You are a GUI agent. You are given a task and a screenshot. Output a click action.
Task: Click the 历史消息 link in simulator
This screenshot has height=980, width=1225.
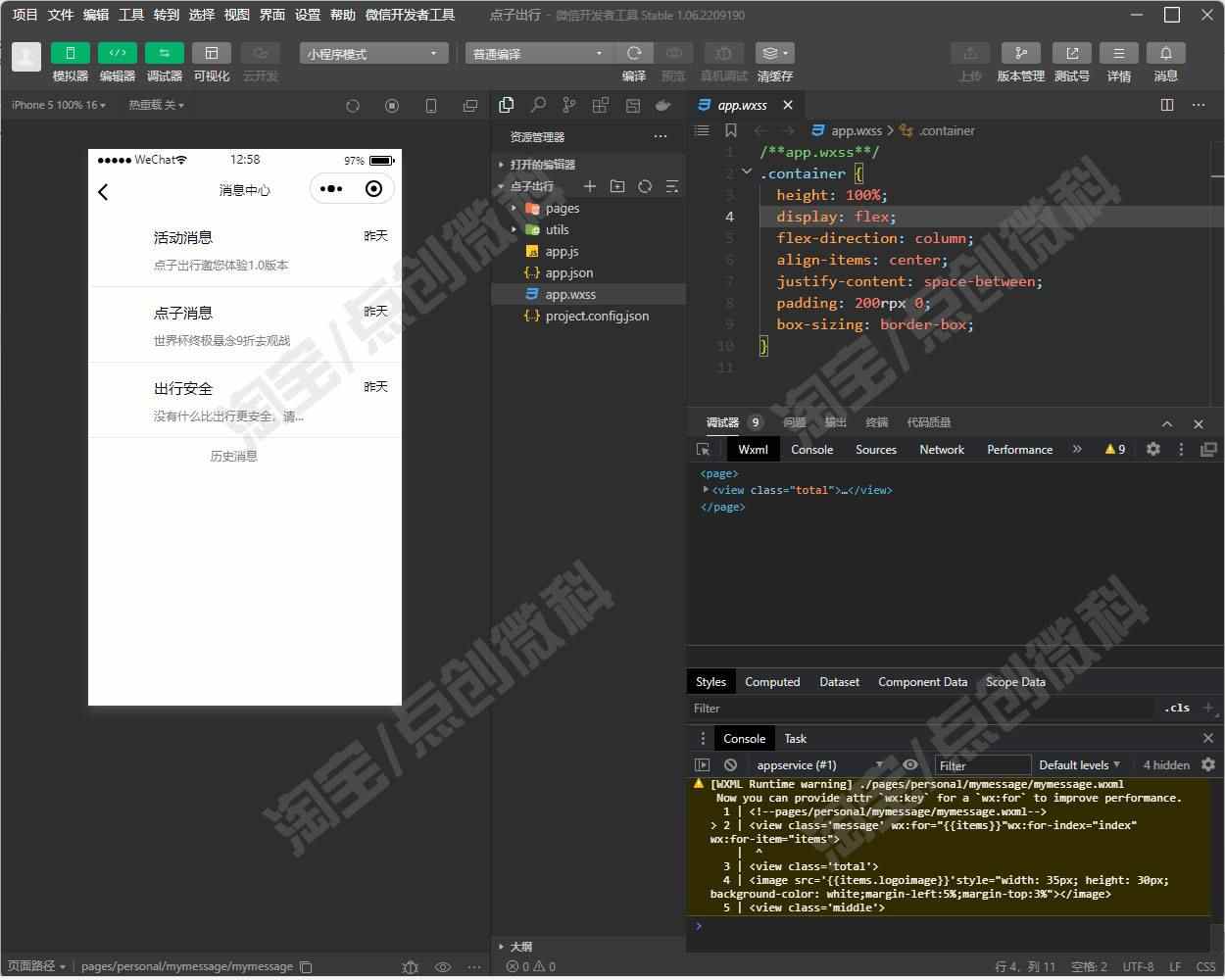tap(233, 457)
